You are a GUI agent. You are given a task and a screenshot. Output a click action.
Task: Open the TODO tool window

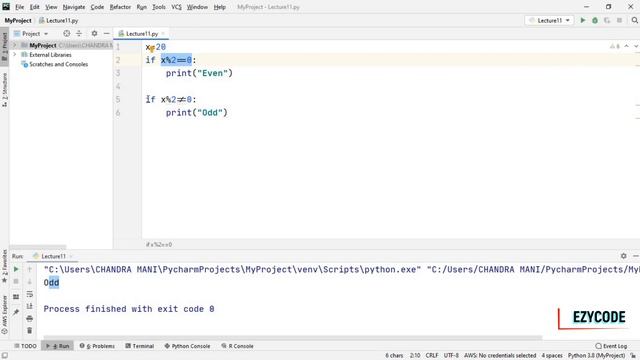click(x=25, y=346)
